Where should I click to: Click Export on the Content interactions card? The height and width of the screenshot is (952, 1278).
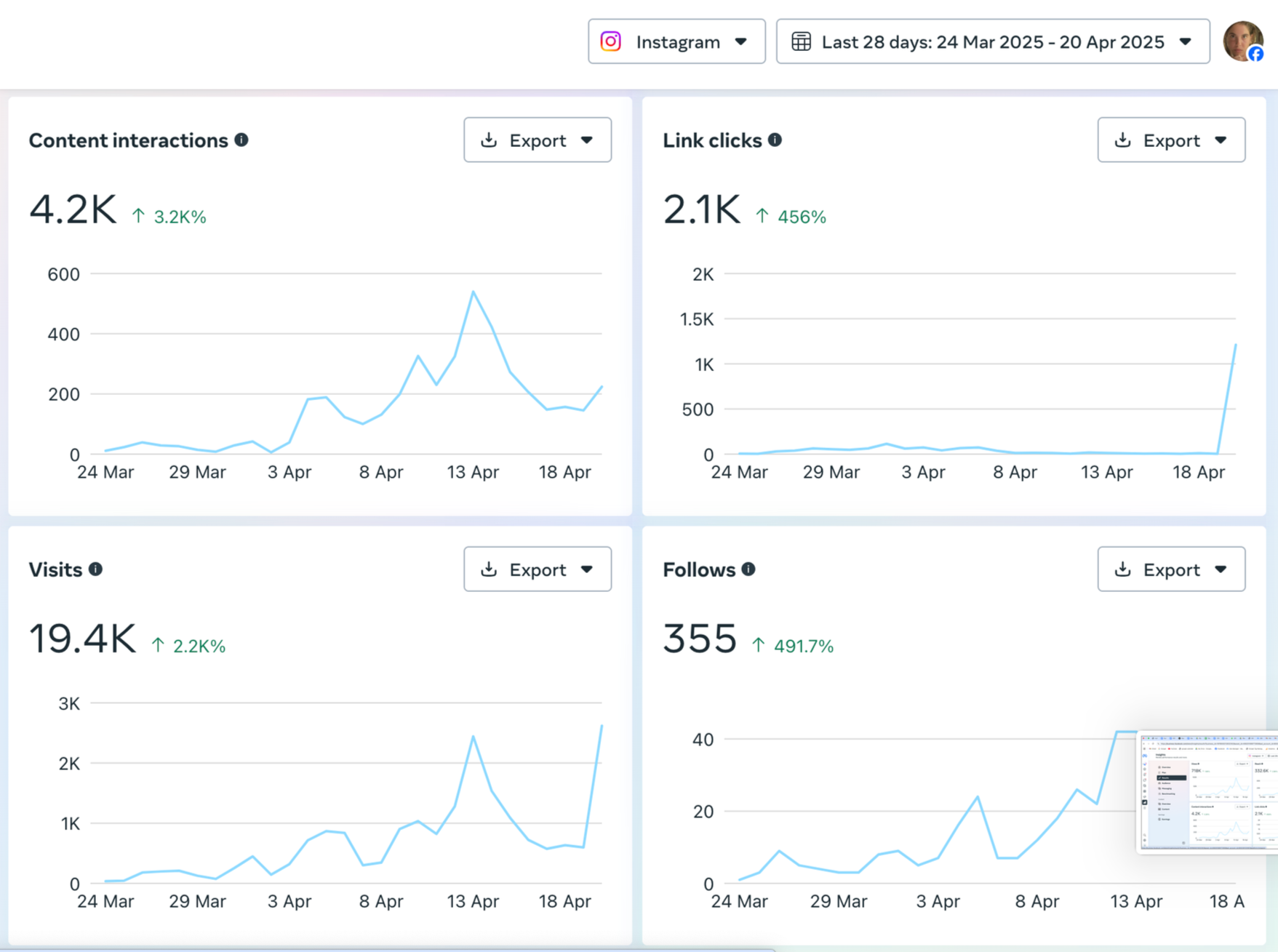coord(538,140)
